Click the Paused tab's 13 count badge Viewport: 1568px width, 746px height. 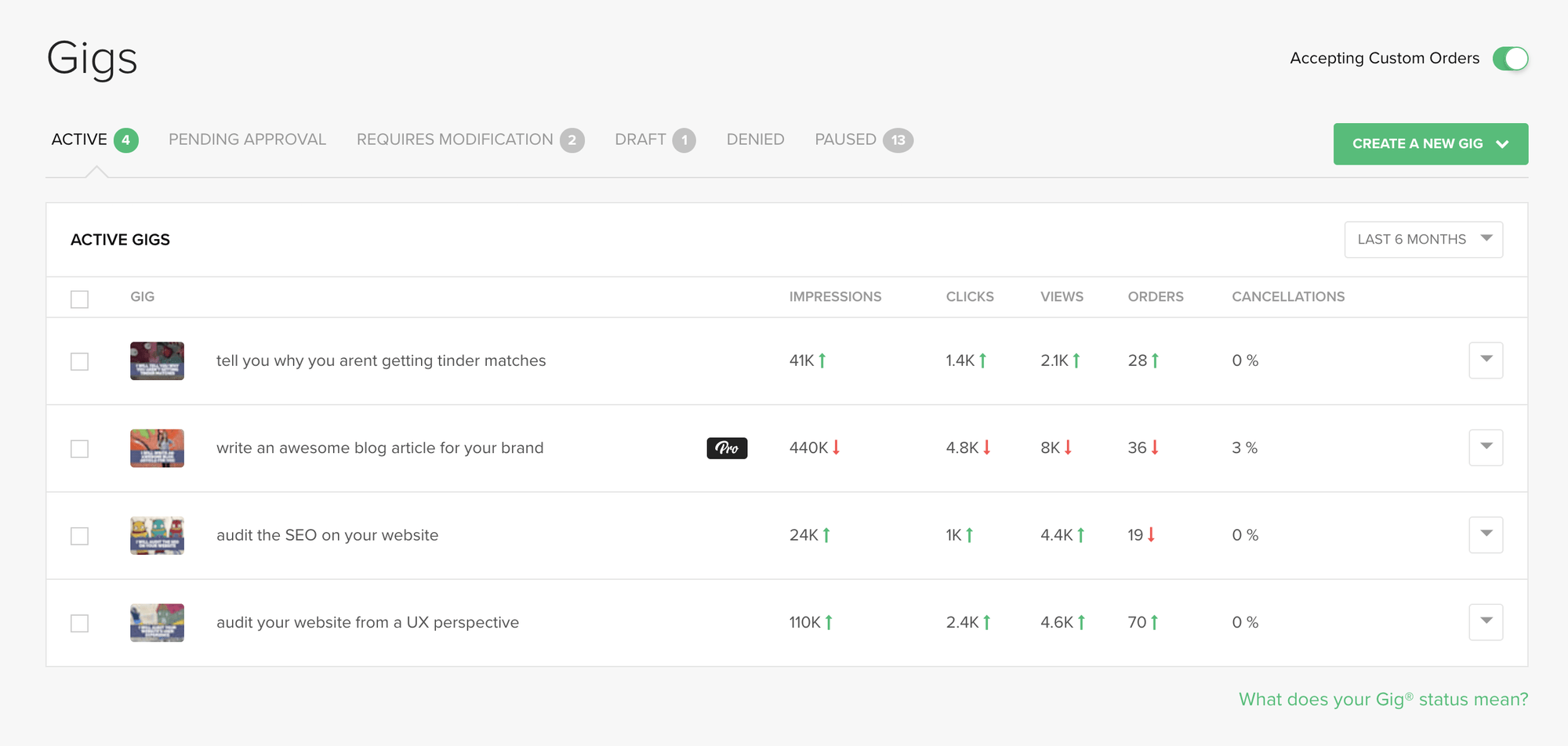coord(898,140)
